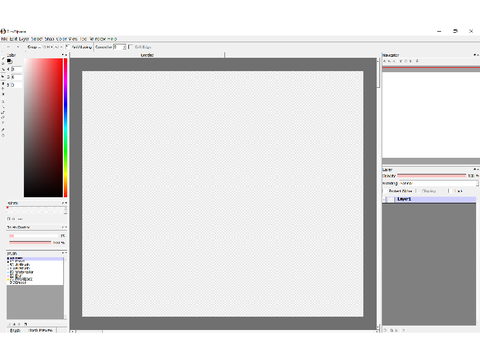Click the Correction value stepper
This screenshot has height=360, width=480.
point(124,47)
